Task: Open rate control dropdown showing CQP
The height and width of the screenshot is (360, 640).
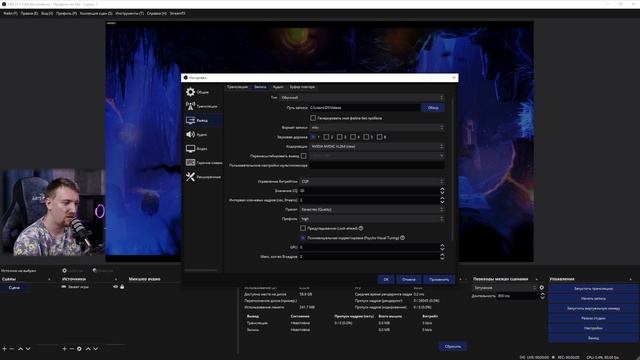Action: 372,181
